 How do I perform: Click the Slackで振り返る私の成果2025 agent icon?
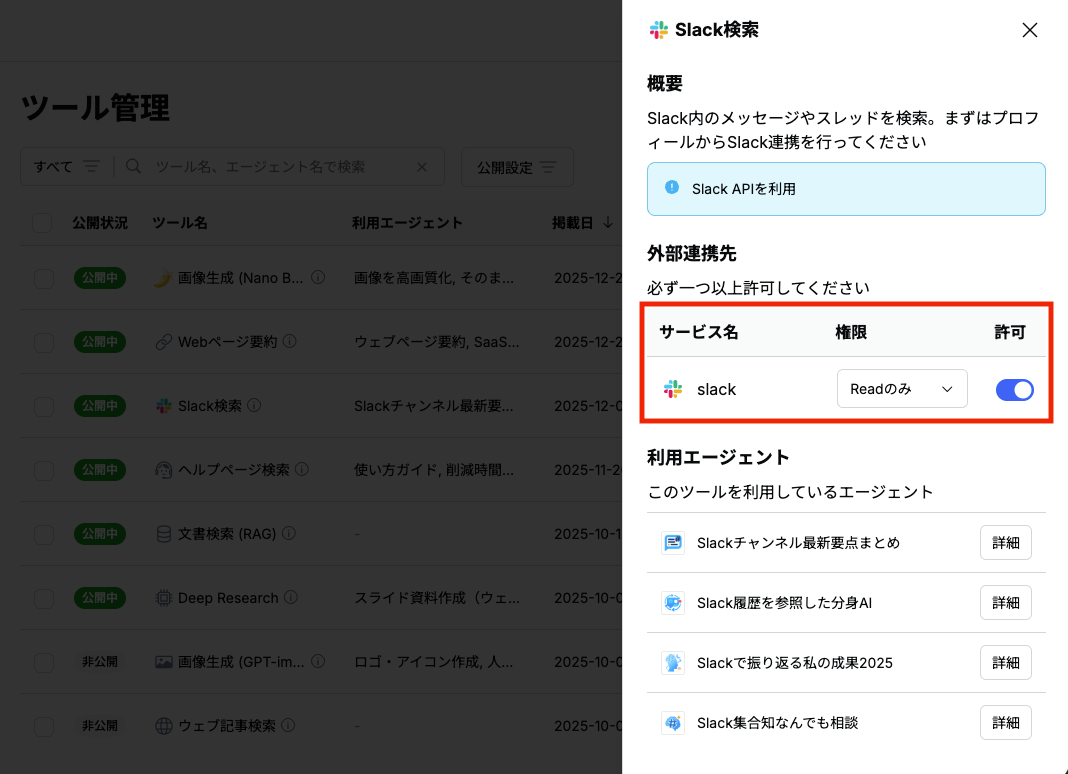673,663
